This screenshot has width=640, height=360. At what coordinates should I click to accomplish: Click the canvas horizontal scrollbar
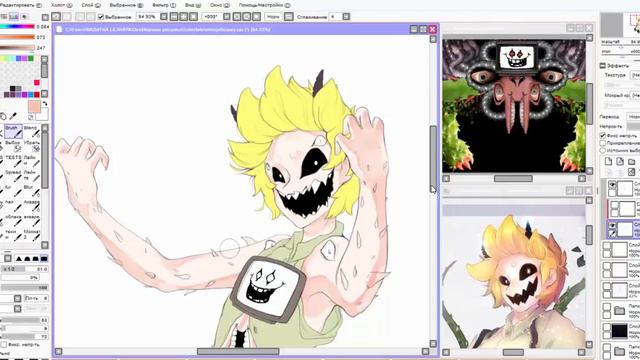(x=238, y=351)
